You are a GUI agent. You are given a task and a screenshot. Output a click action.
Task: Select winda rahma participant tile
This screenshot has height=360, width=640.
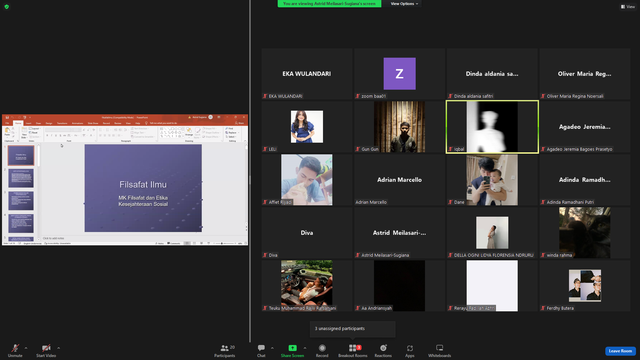pos(585,233)
